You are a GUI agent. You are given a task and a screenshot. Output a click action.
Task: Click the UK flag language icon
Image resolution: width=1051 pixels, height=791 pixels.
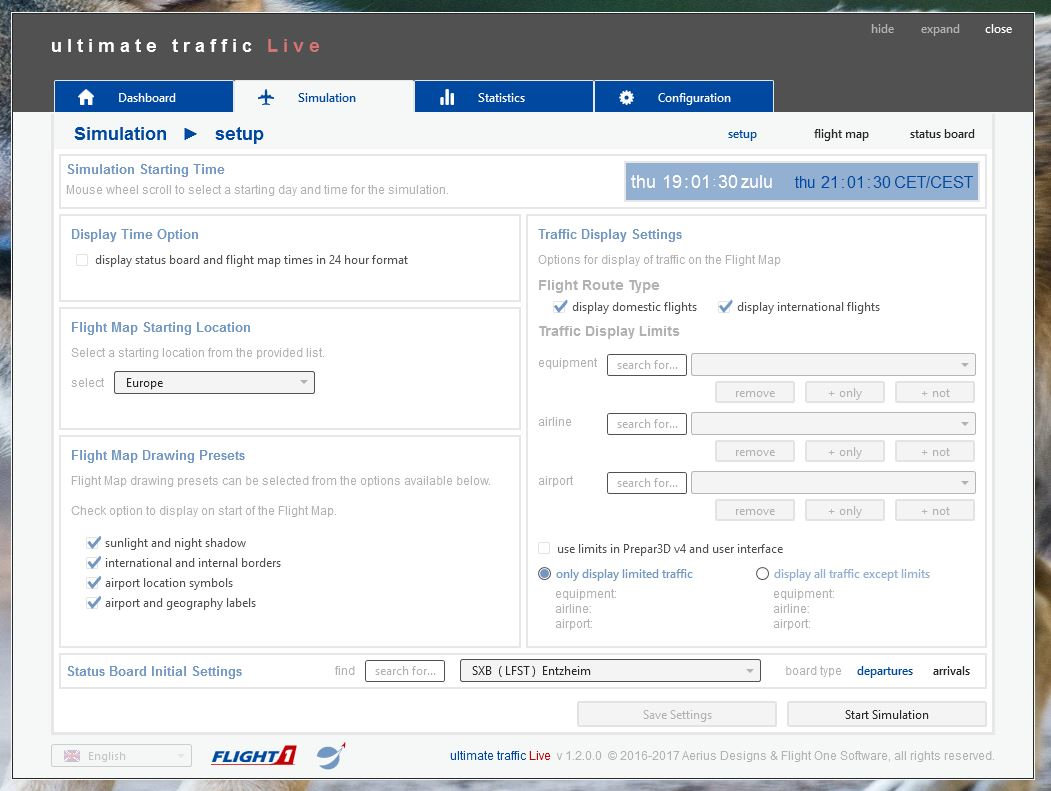click(x=72, y=755)
